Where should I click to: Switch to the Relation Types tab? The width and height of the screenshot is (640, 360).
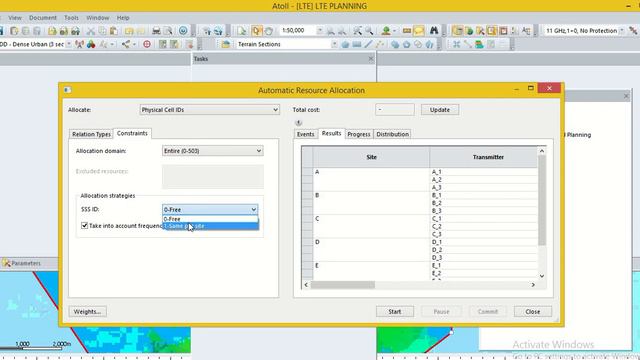(x=91, y=134)
